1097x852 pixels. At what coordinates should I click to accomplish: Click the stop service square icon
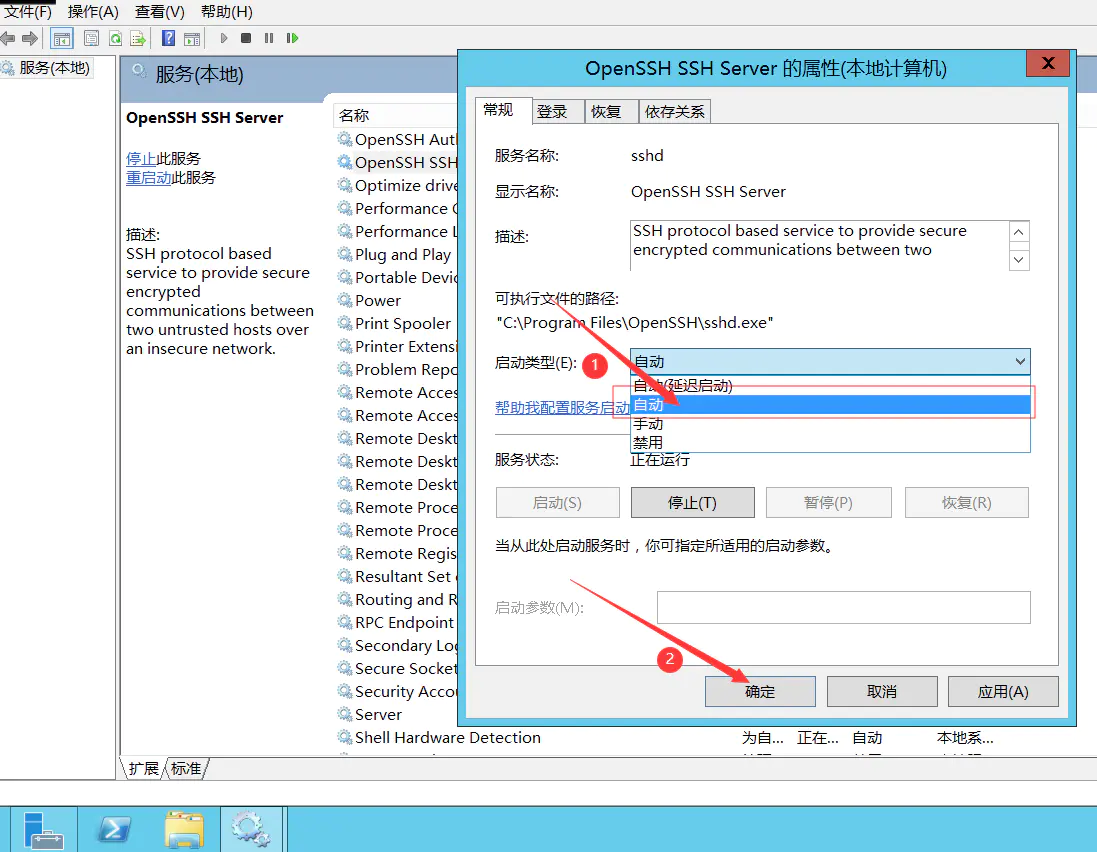[246, 38]
